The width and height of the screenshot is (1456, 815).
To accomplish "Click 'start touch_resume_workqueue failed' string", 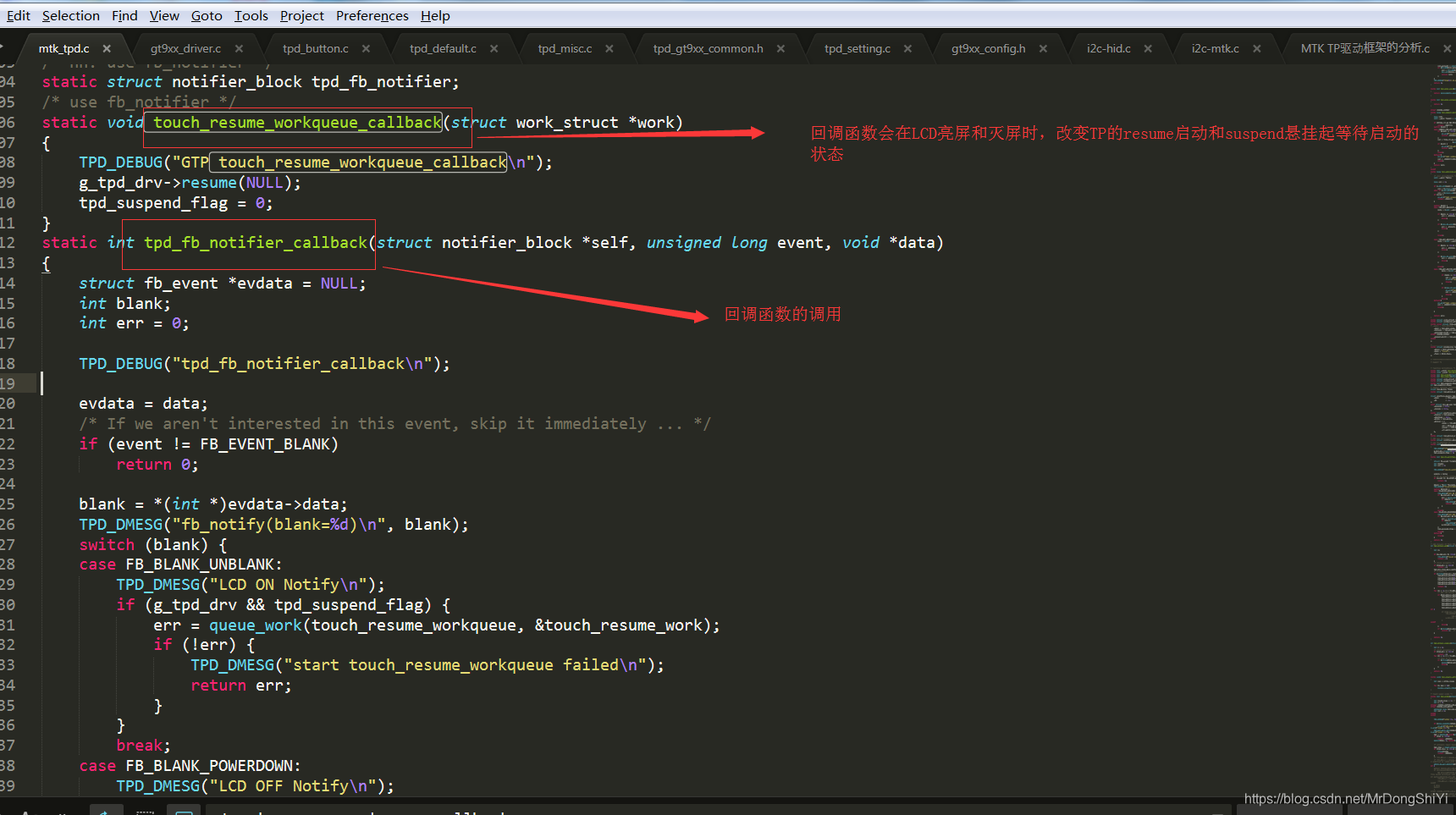I will 466,665.
